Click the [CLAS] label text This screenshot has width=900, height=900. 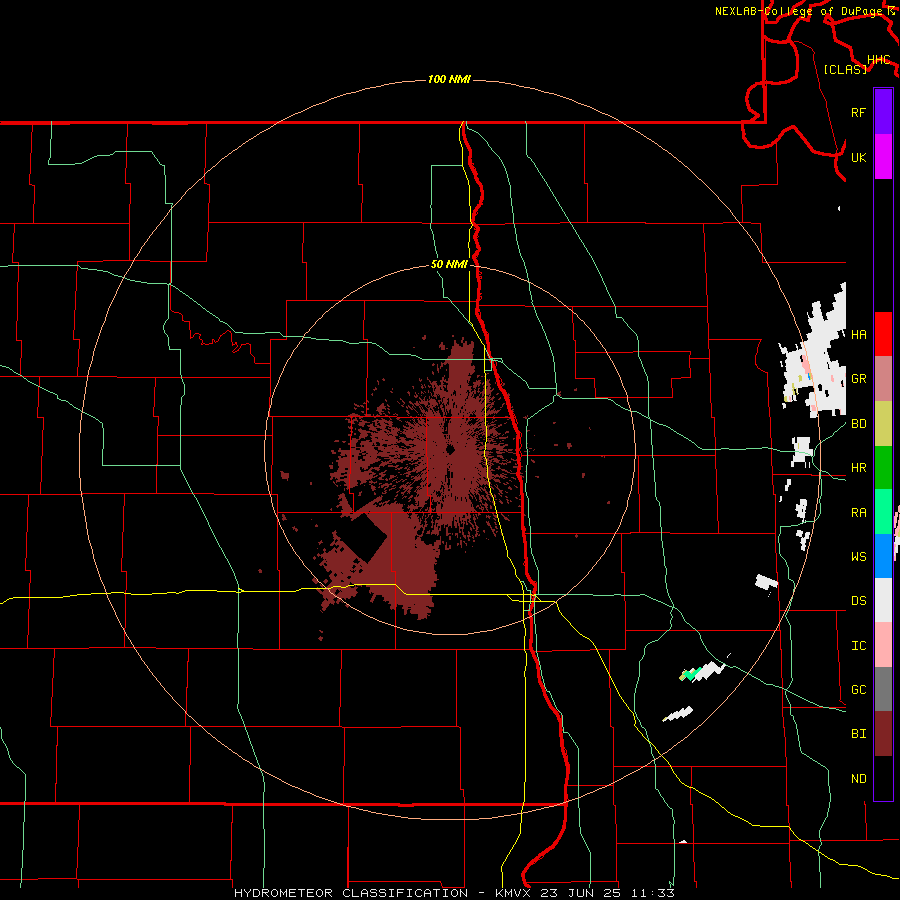click(x=845, y=69)
